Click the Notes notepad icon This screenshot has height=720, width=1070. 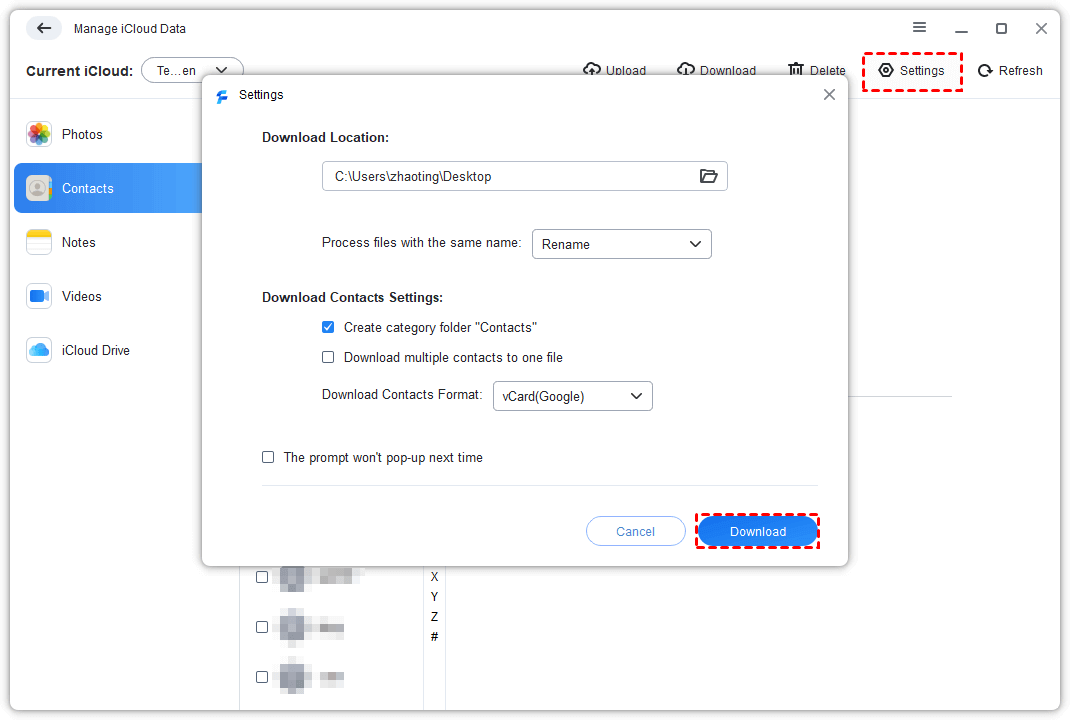(x=39, y=242)
